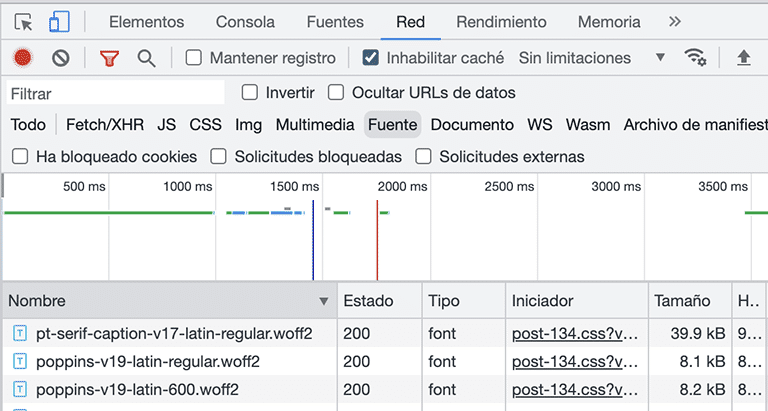Stop recording network log red button
This screenshot has height=411, width=768.
pyautogui.click(x=23, y=58)
